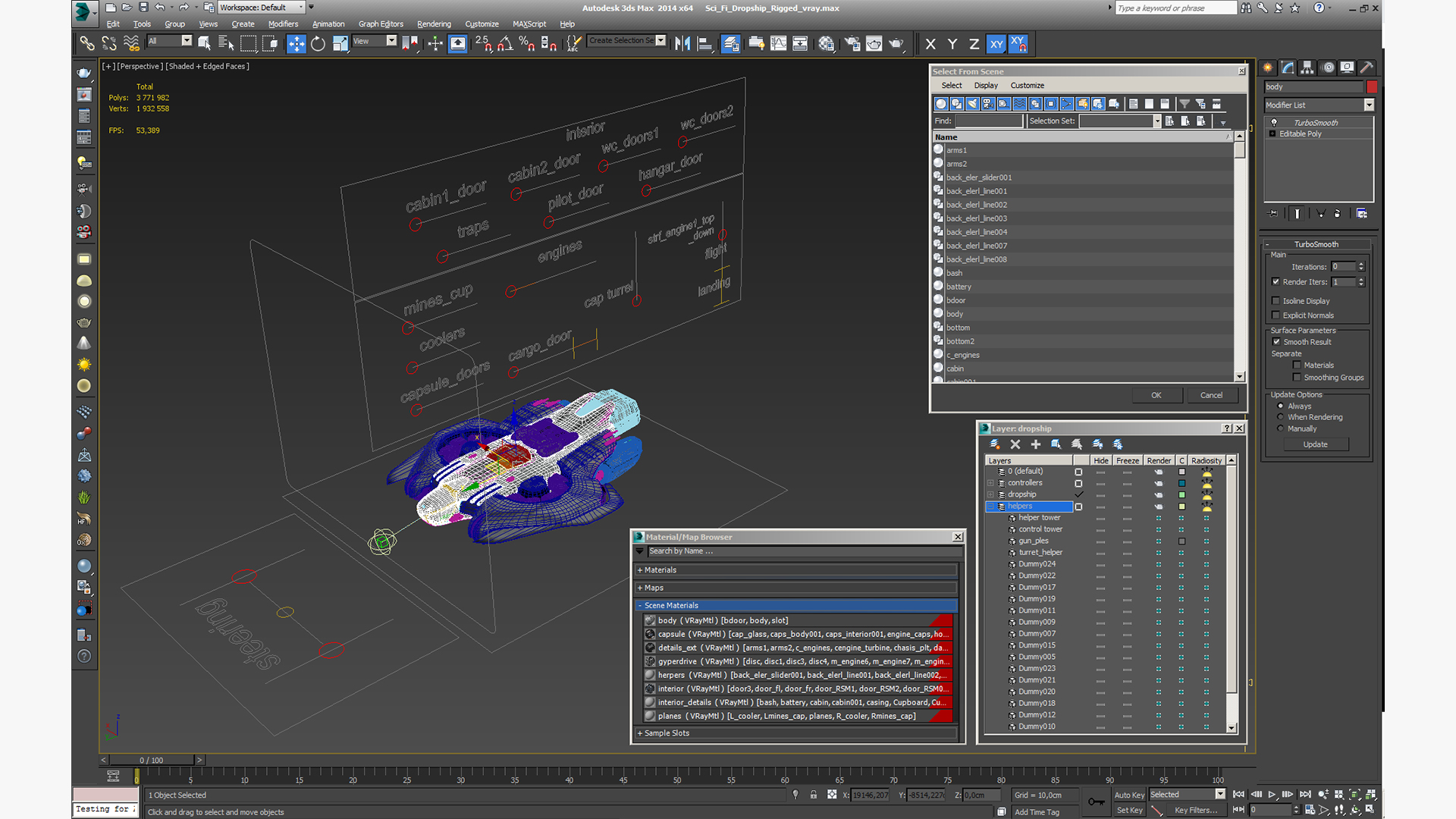Screen dimensions: 1456x819
Task: Click the Unlink Selection chain icon
Action: click(x=109, y=44)
